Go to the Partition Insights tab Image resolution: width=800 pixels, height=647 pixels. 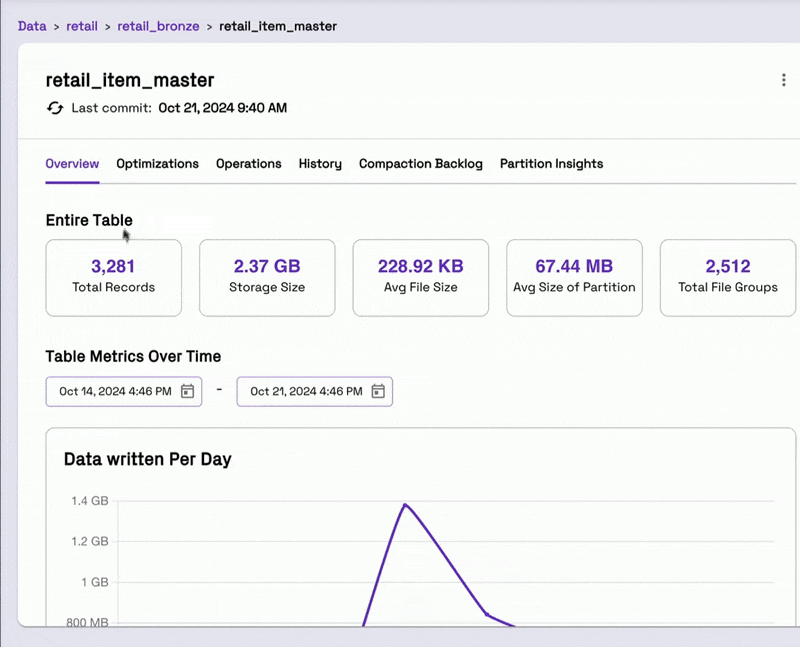tap(552, 164)
